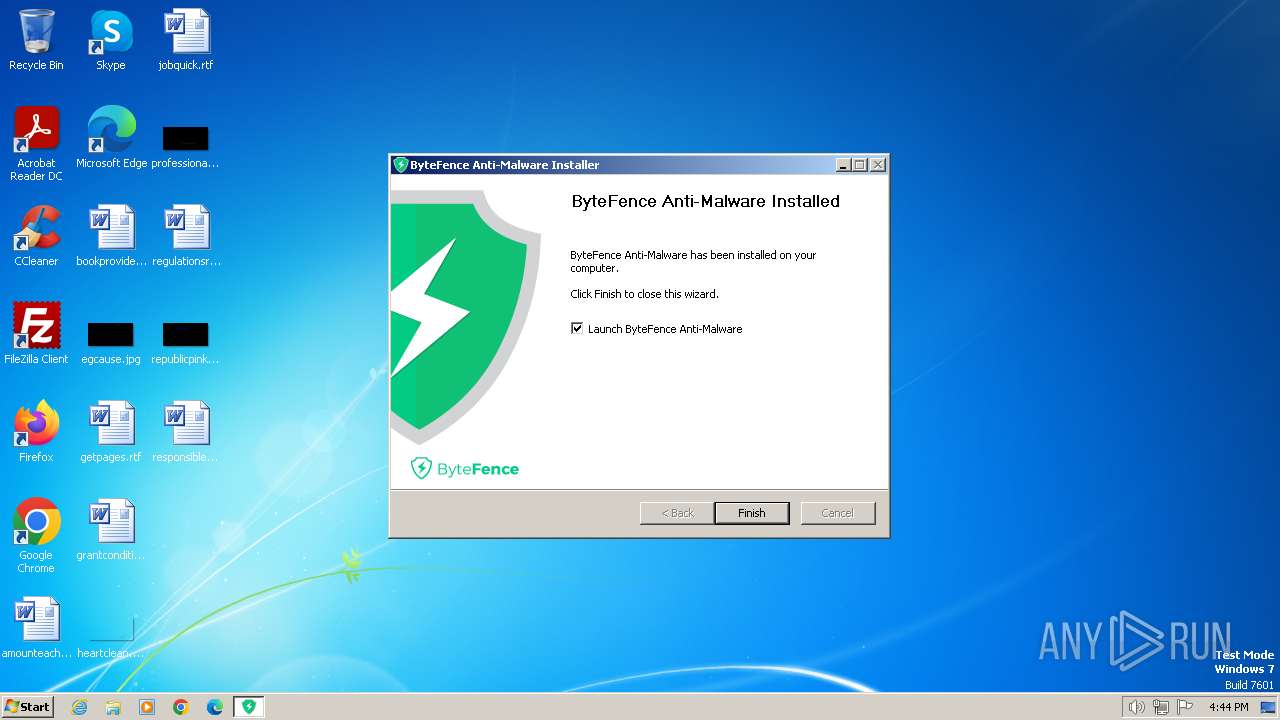Select egcause.jpg file on desktop
The image size is (1280, 720).
110,342
